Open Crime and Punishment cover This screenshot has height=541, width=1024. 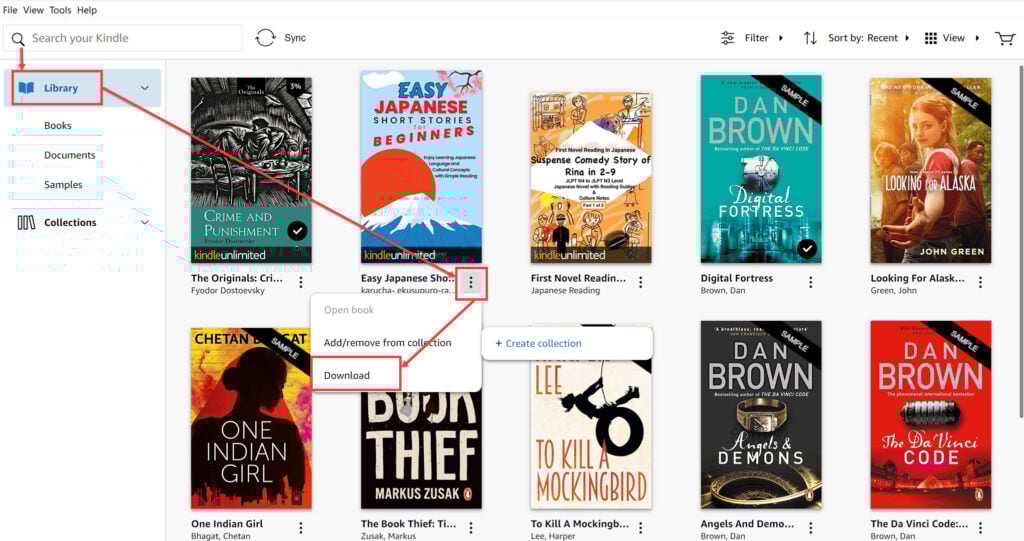click(x=251, y=170)
